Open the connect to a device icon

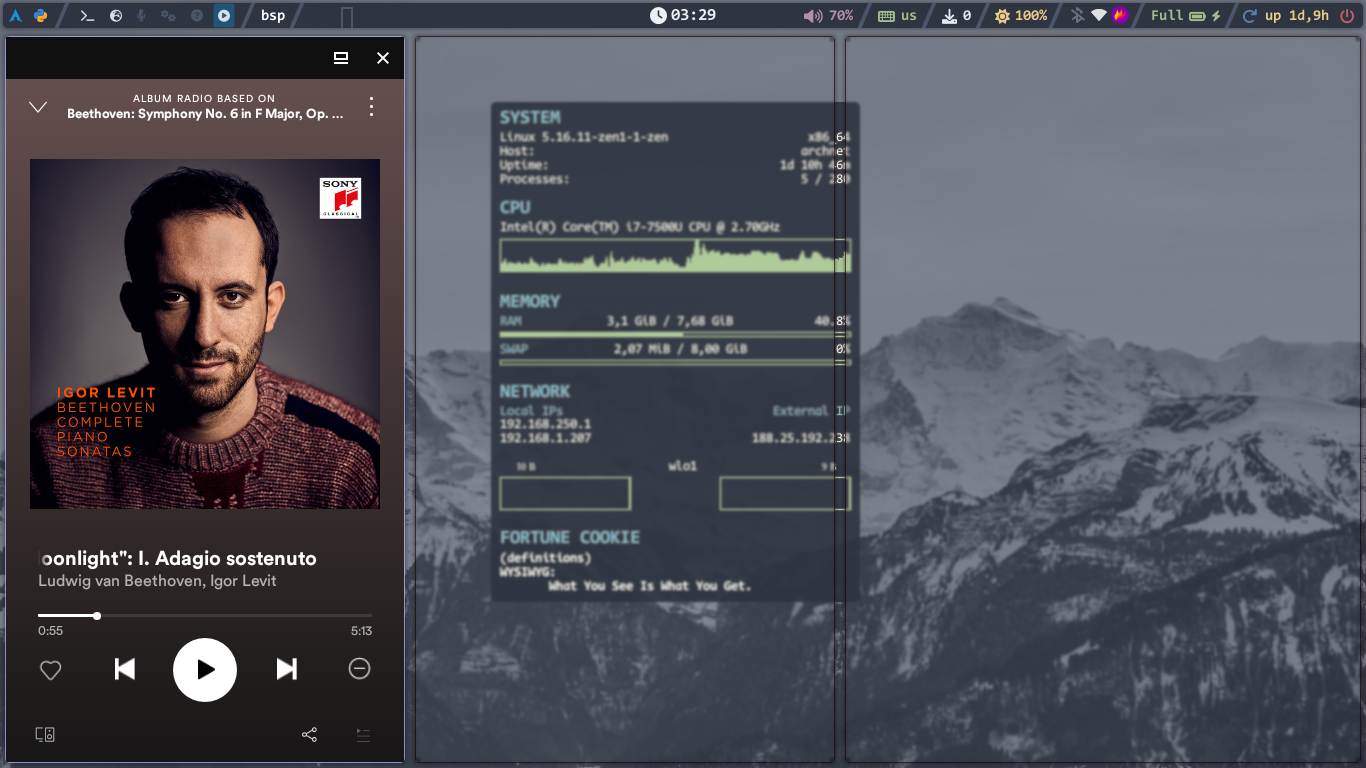45,733
